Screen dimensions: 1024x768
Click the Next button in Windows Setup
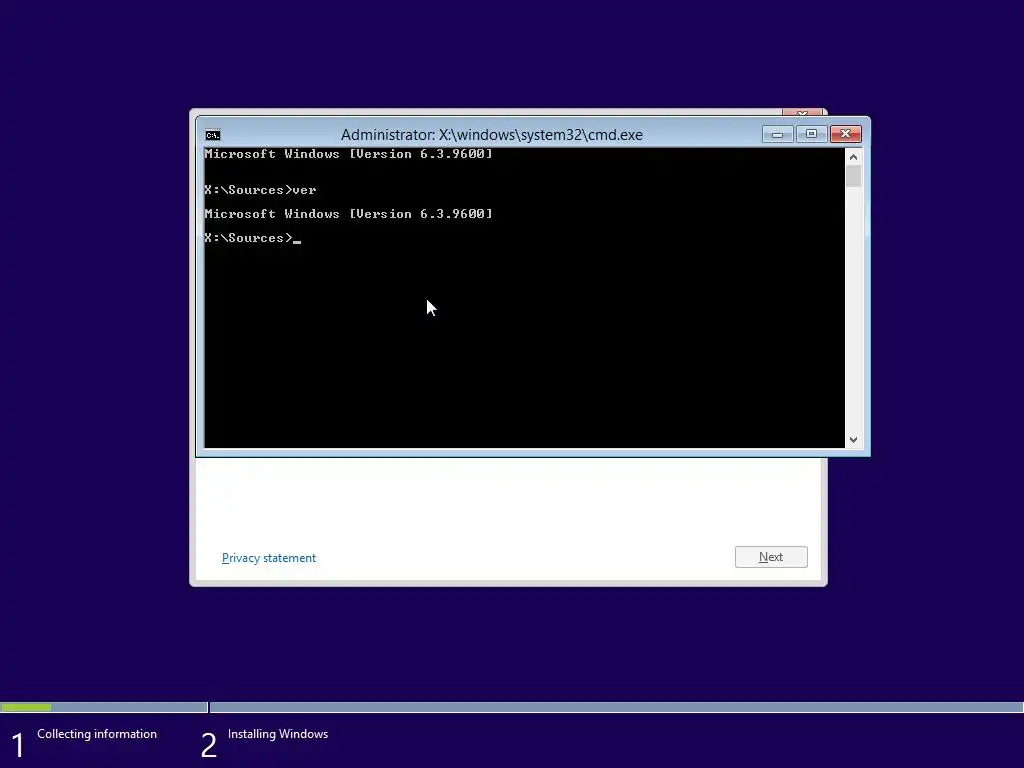click(x=771, y=557)
